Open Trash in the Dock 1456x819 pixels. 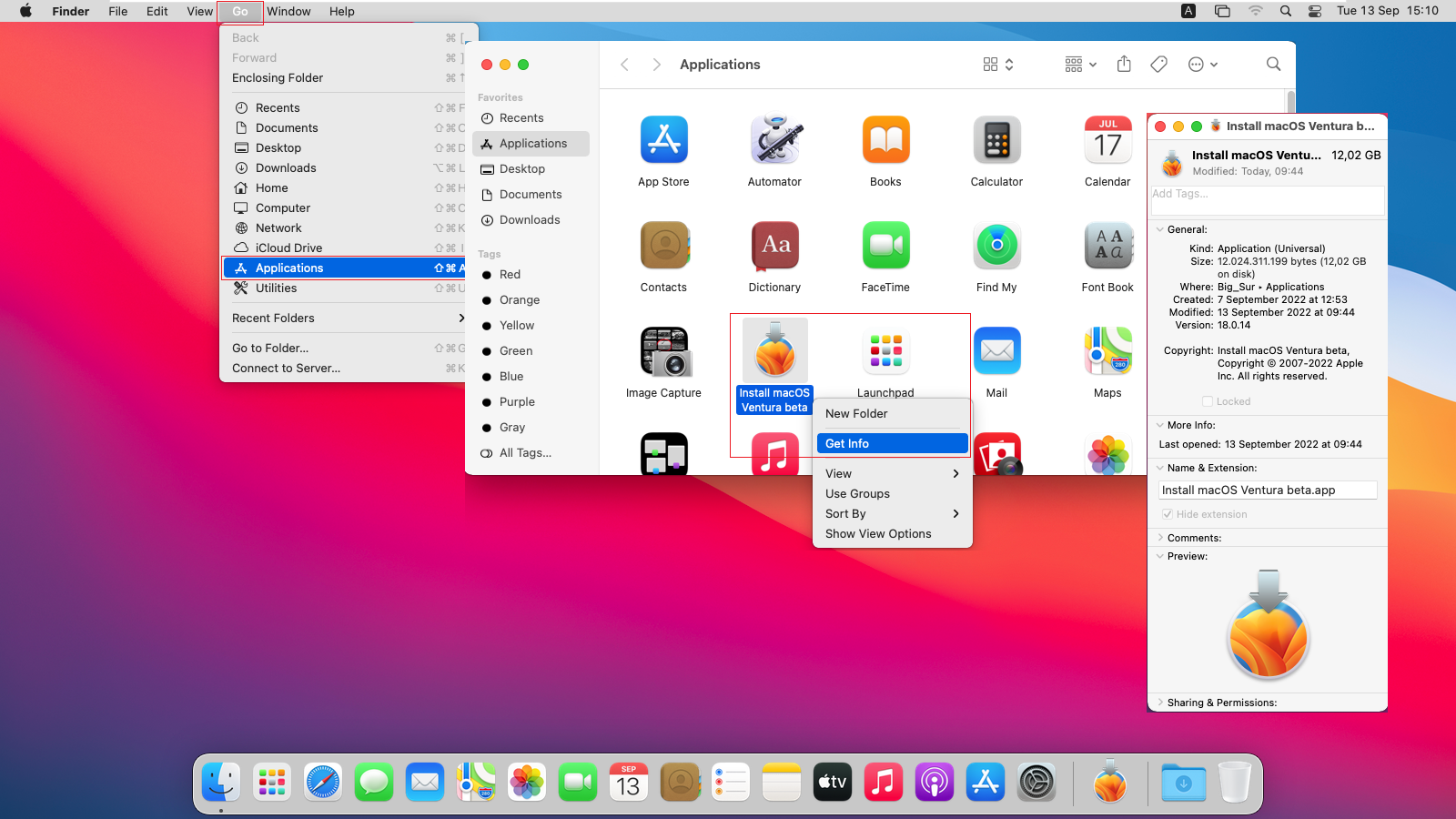(x=1235, y=782)
